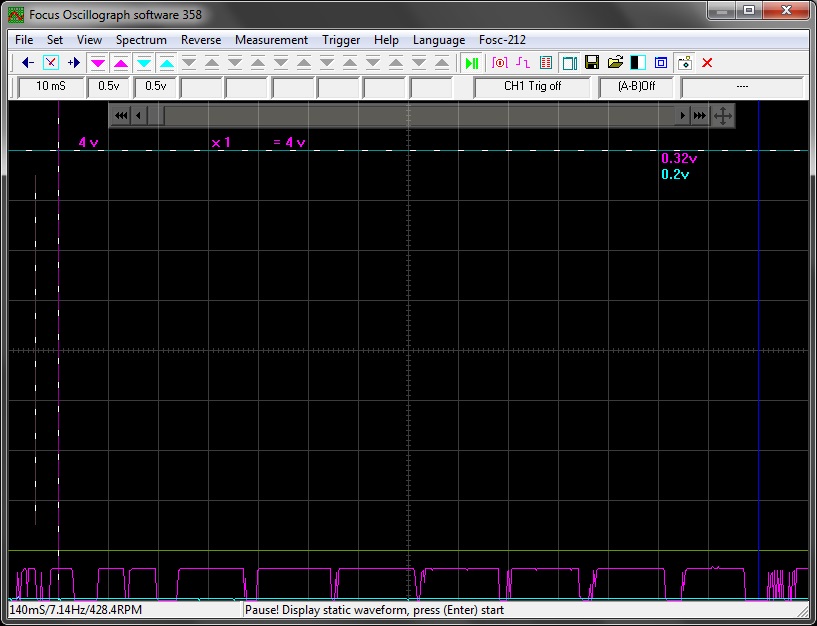
Task: Open the Spectrum menu
Action: click(x=141, y=40)
